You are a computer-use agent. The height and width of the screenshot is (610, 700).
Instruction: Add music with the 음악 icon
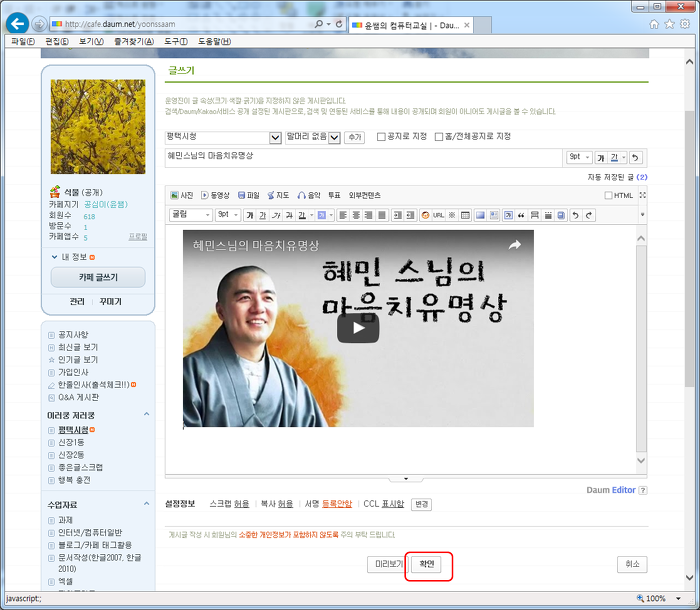[309, 195]
